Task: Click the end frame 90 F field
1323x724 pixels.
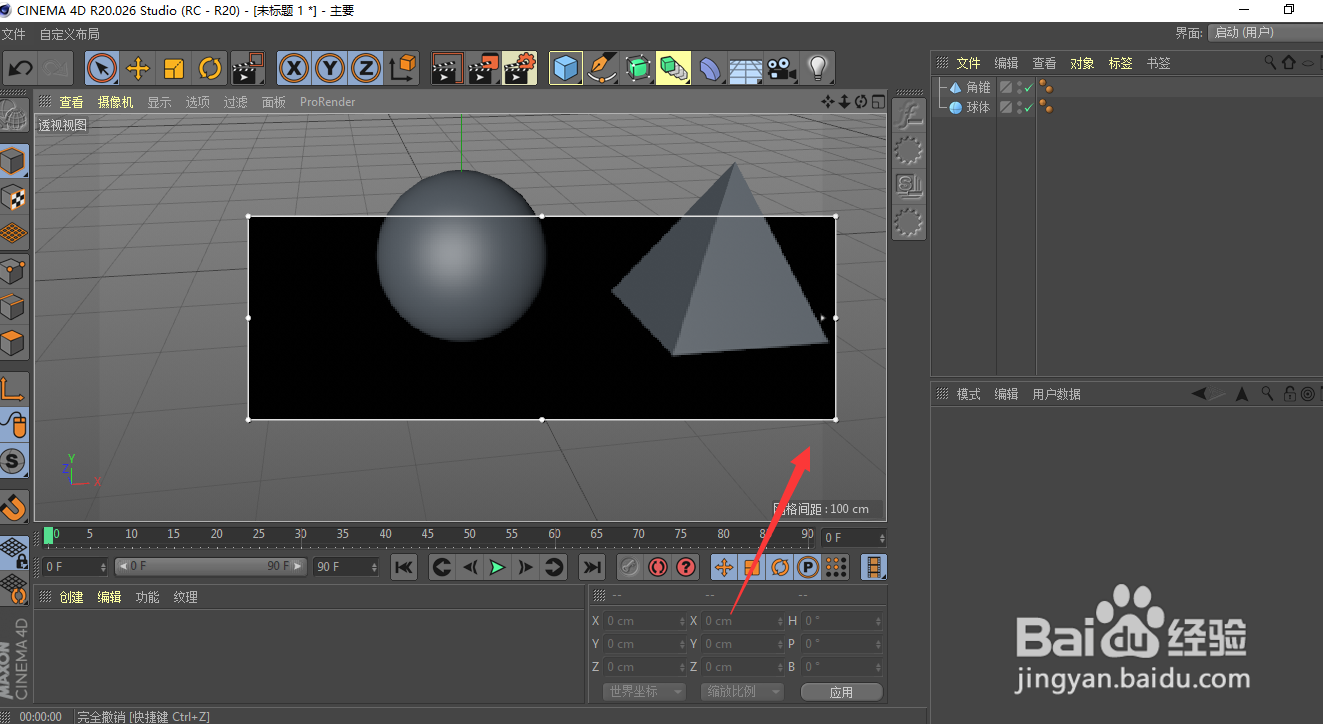Action: point(347,567)
